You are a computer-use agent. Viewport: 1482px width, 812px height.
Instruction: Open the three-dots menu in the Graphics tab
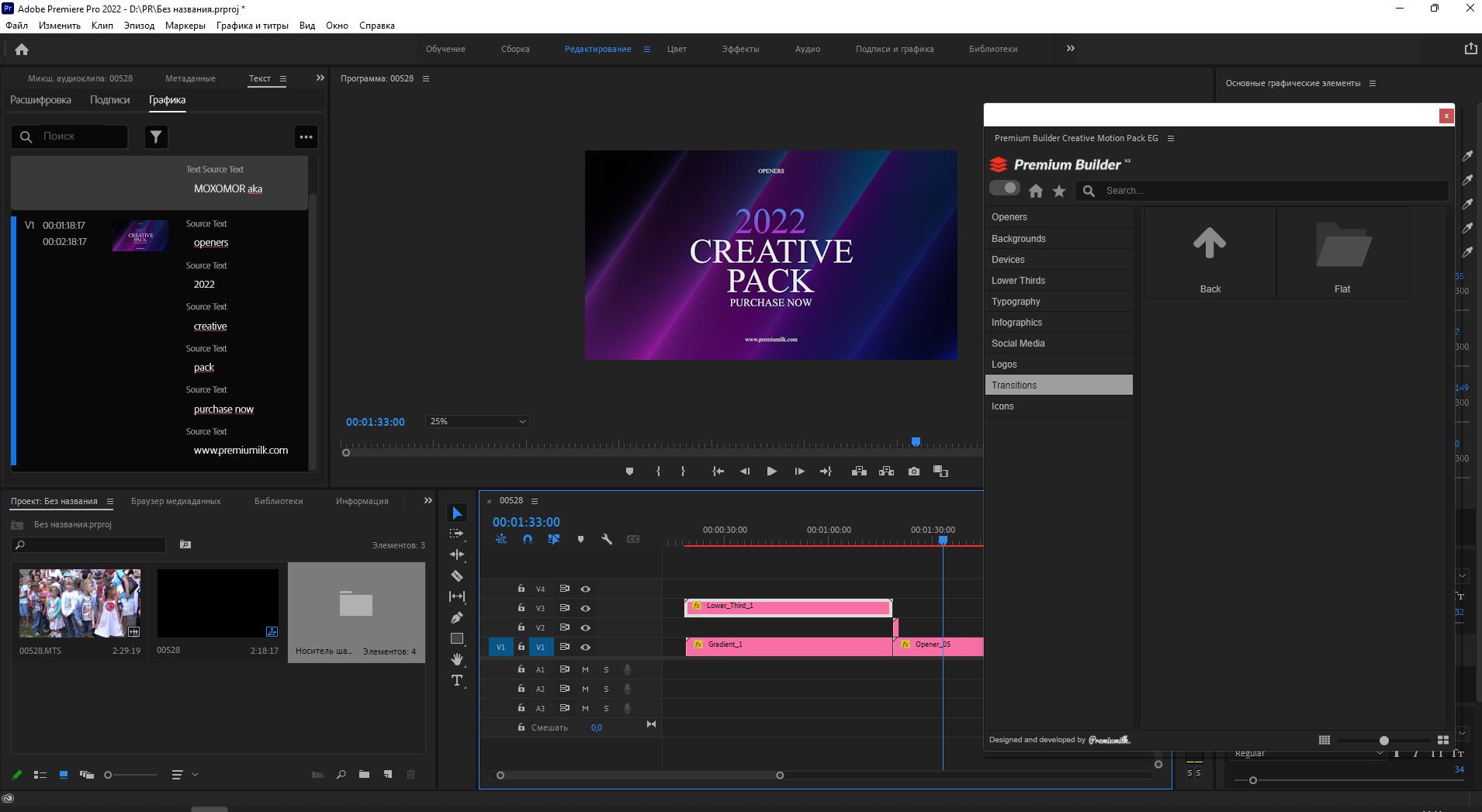pyautogui.click(x=306, y=137)
